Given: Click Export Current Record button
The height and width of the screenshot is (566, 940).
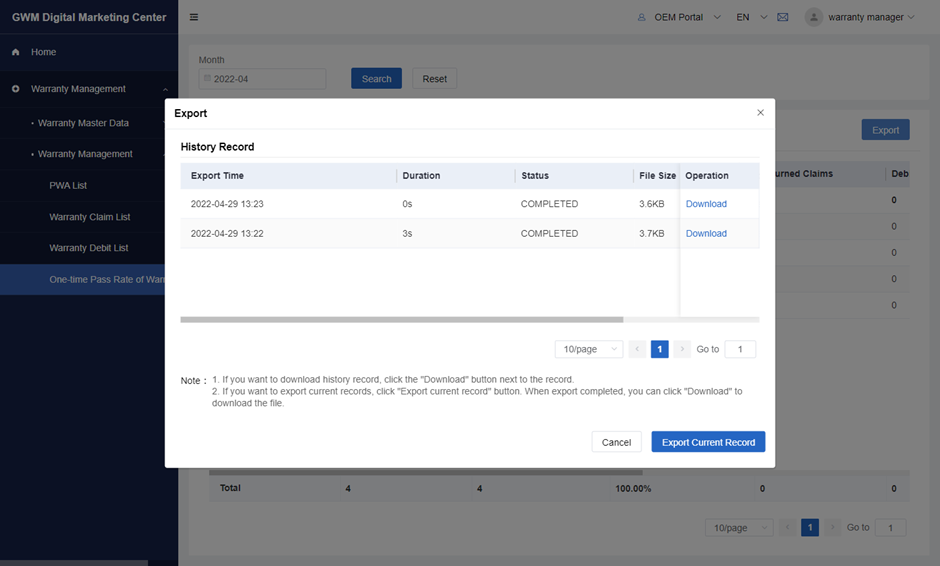Looking at the screenshot, I should click(x=708, y=442).
